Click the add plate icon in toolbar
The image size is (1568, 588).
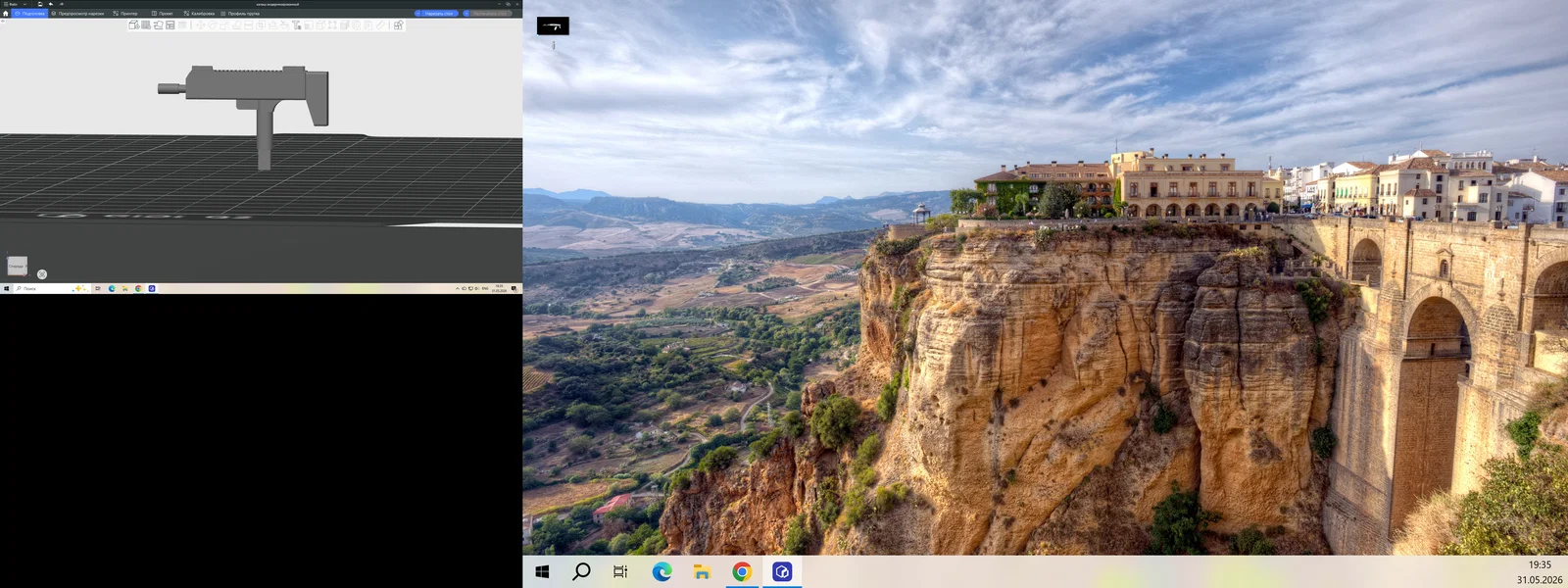tap(146, 25)
